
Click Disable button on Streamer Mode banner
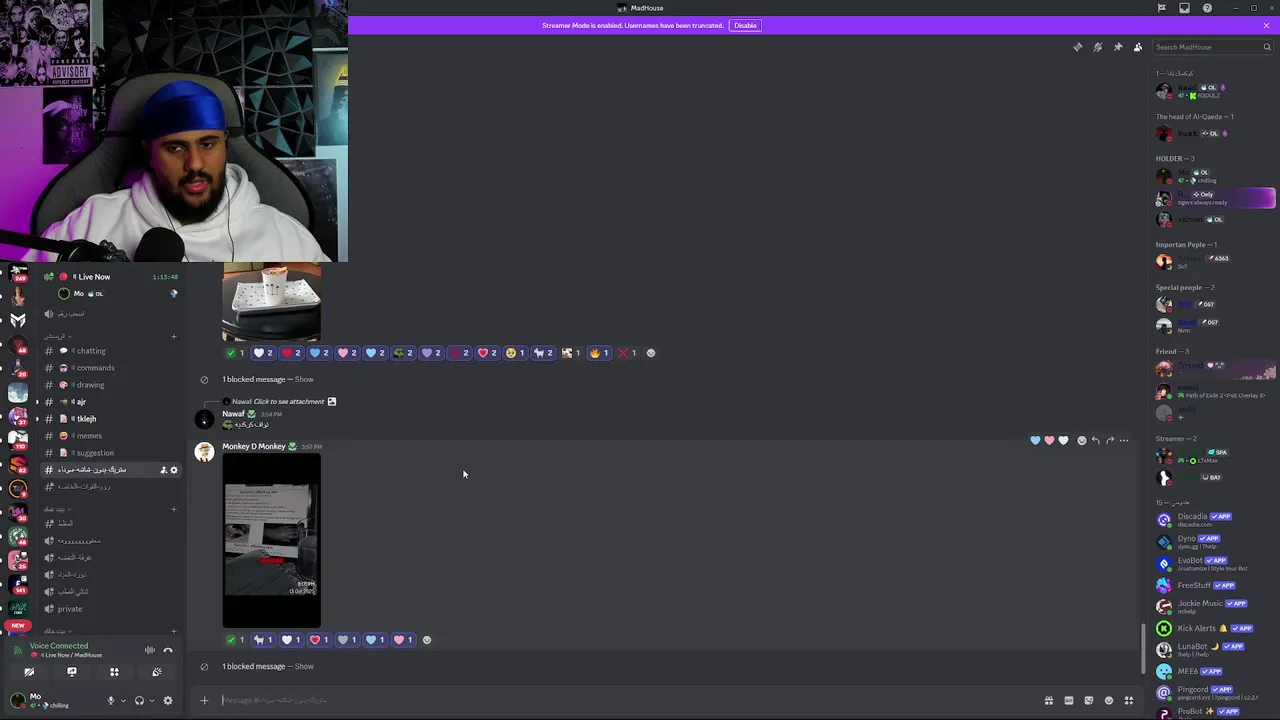tap(745, 25)
